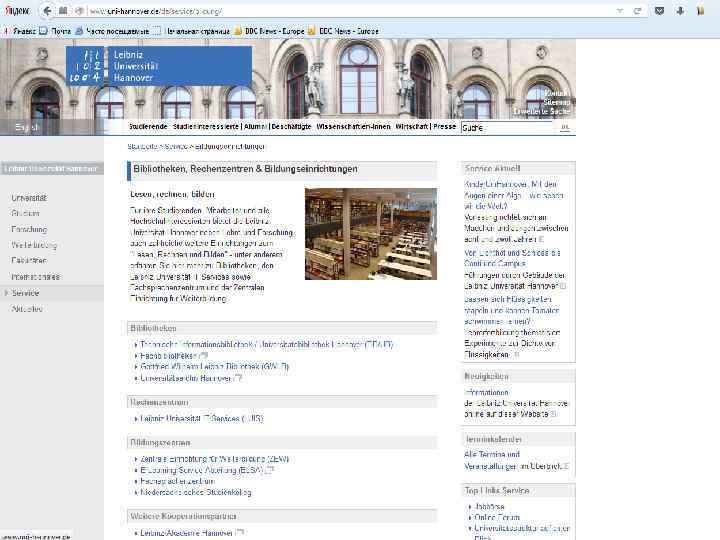This screenshot has height=540, width=720.
Task: Select Aktuelles in the left sidebar
Action: [27, 309]
